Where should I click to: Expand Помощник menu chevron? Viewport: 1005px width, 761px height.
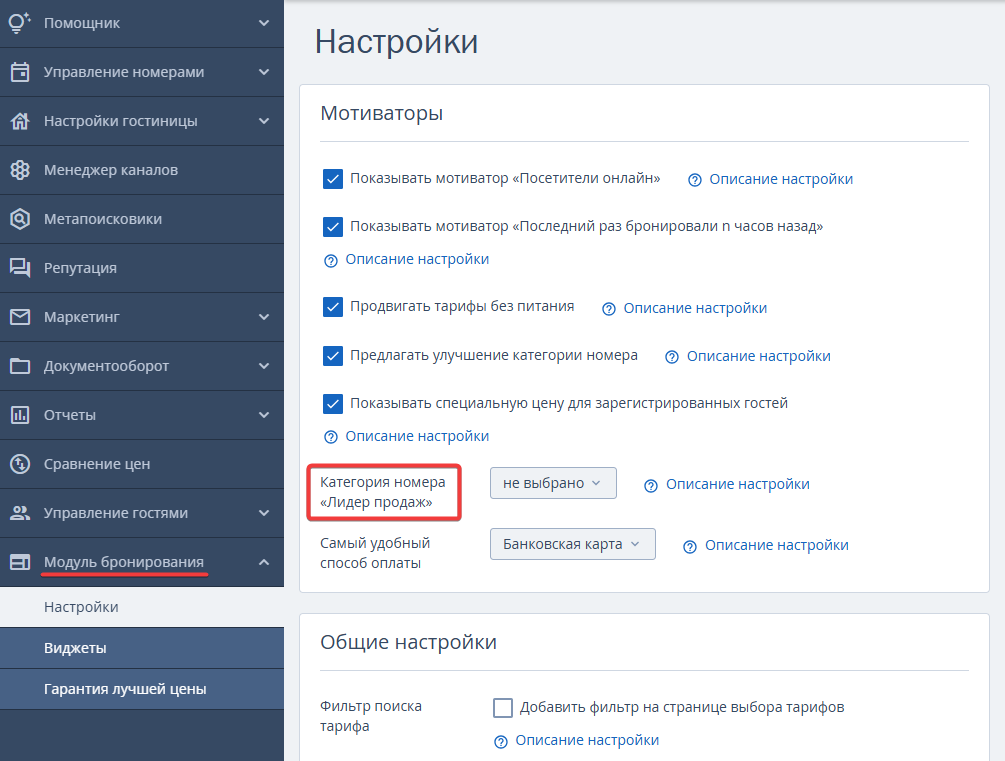pyautogui.click(x=263, y=23)
